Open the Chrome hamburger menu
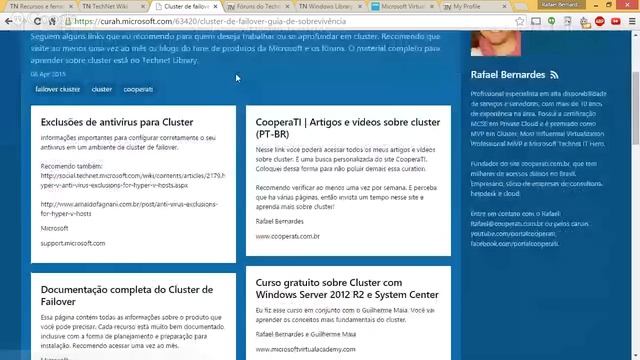This screenshot has height=360, width=640. tap(632, 21)
